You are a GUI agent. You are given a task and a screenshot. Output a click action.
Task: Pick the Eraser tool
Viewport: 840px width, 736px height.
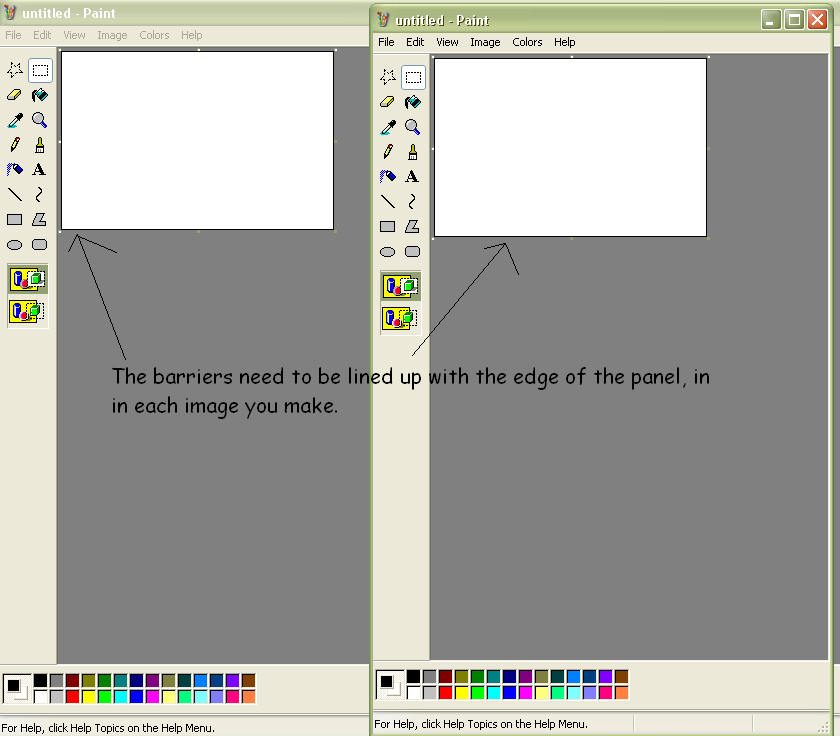pyautogui.click(x=388, y=101)
